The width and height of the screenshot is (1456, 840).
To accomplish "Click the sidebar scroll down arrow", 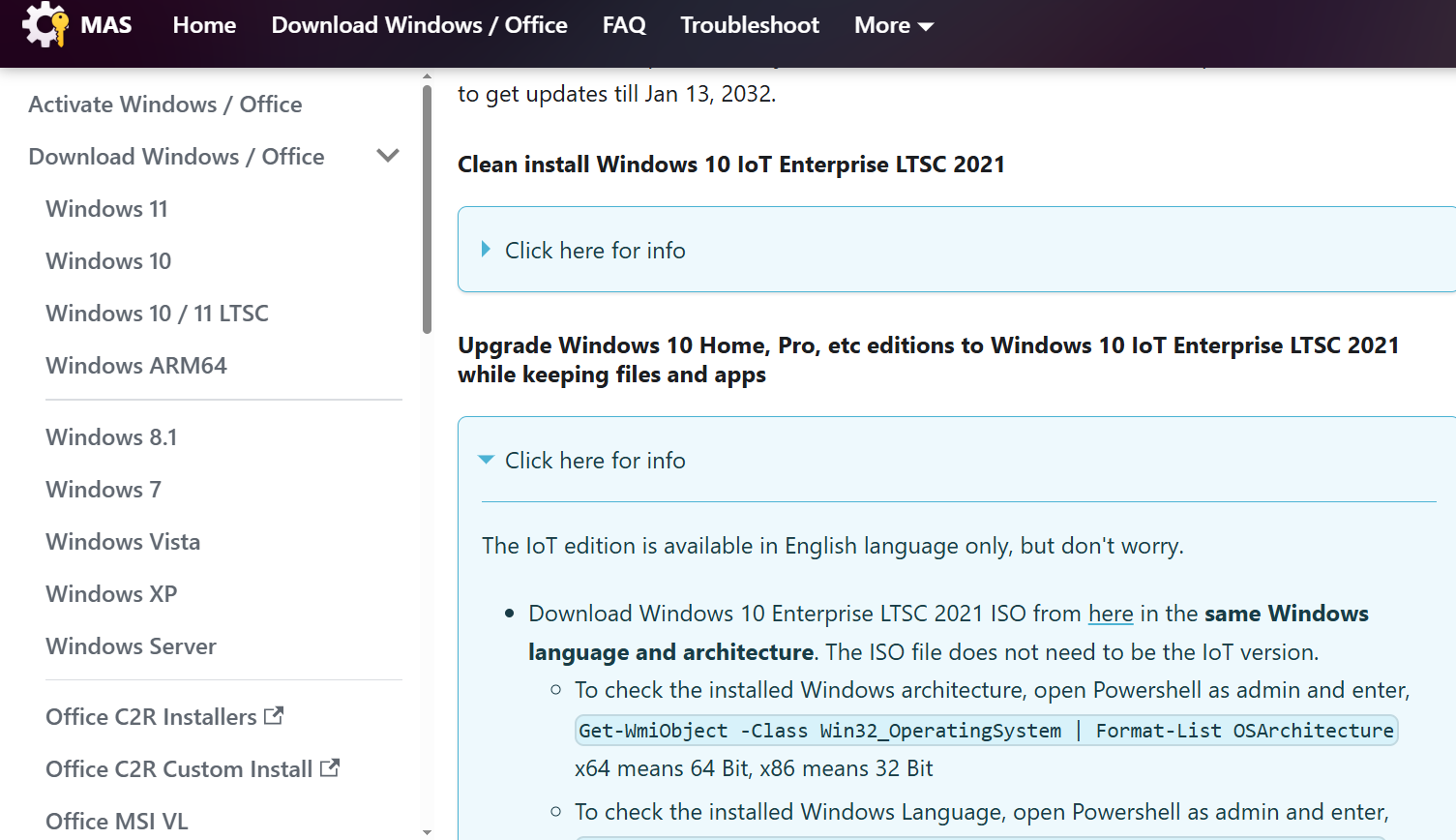I will (x=427, y=832).
